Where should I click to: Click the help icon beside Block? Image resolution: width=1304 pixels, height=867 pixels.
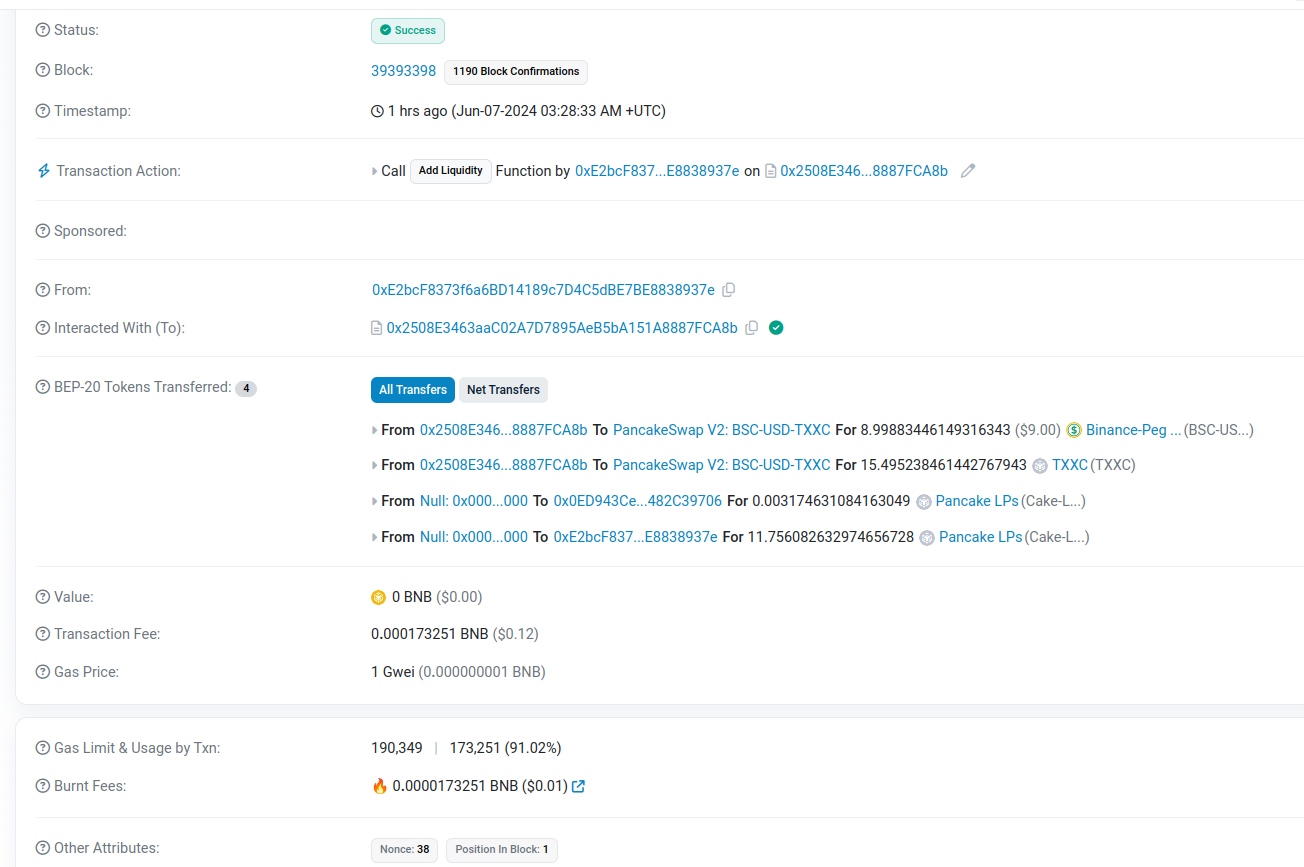click(x=43, y=70)
